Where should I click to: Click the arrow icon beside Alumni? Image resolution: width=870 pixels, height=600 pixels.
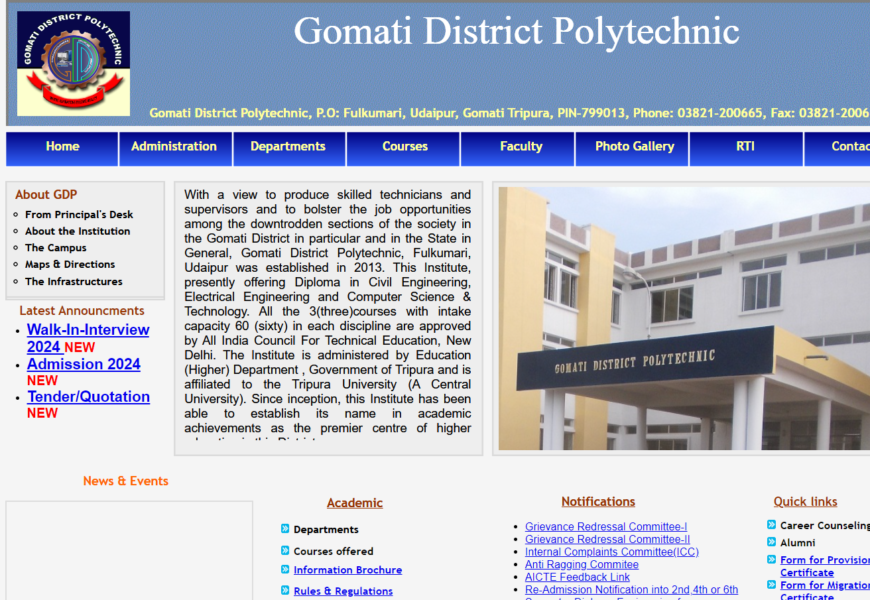772,542
